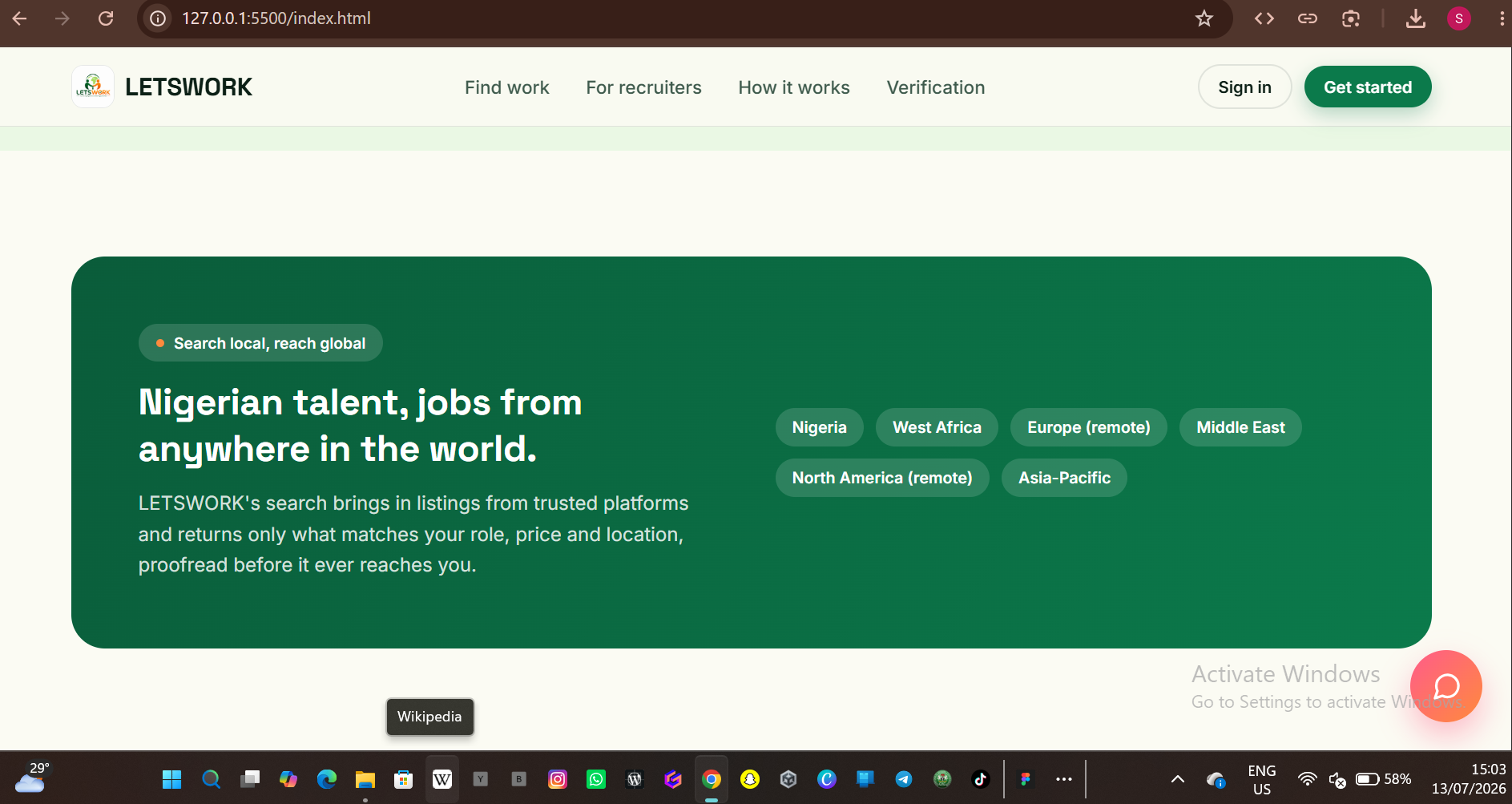Reload the current page

click(x=106, y=18)
